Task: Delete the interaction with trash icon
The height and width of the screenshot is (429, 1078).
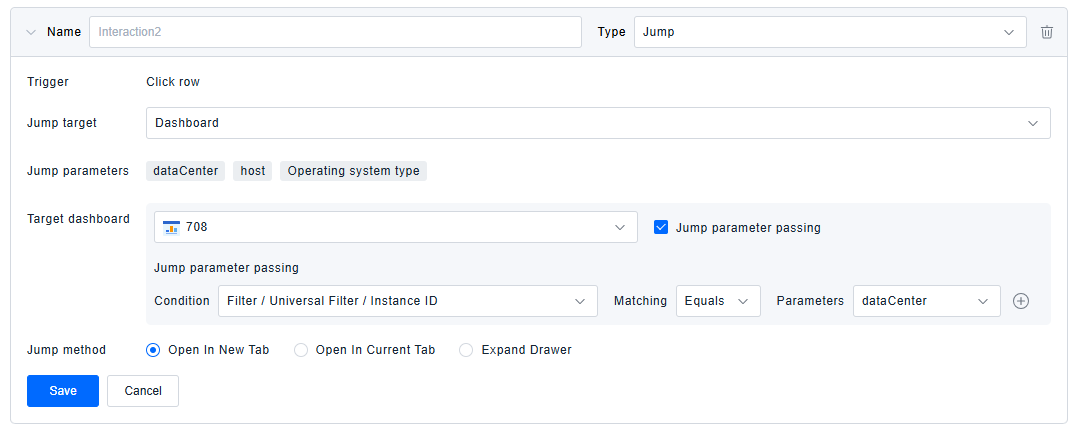Action: coord(1047,32)
